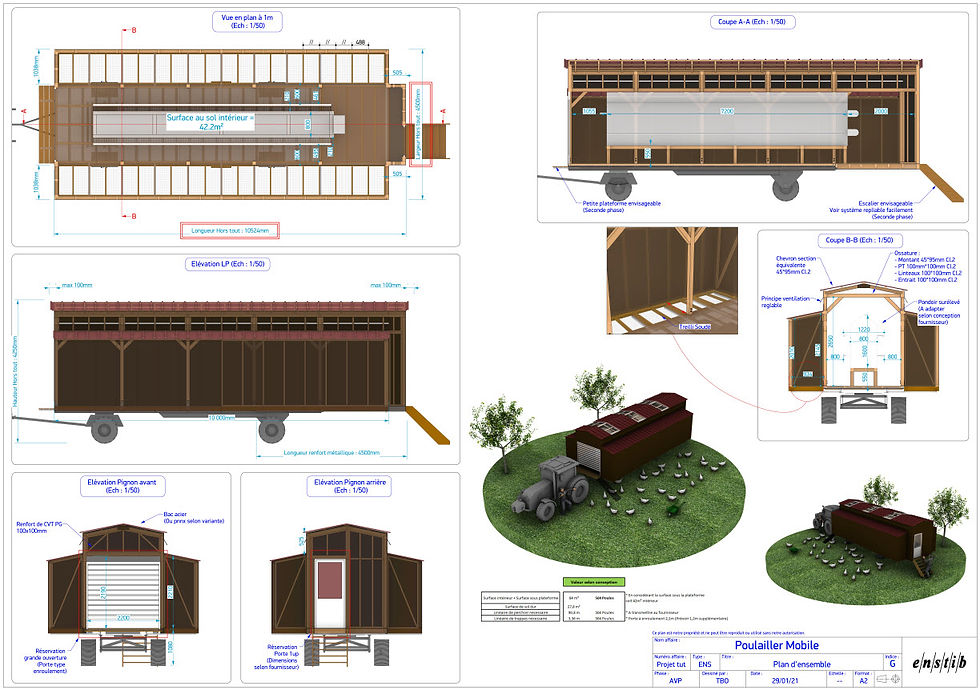The height and width of the screenshot is (689, 980).
Task: Click the '10 000mm' dimension in Elévation LP
Action: (x=221, y=418)
